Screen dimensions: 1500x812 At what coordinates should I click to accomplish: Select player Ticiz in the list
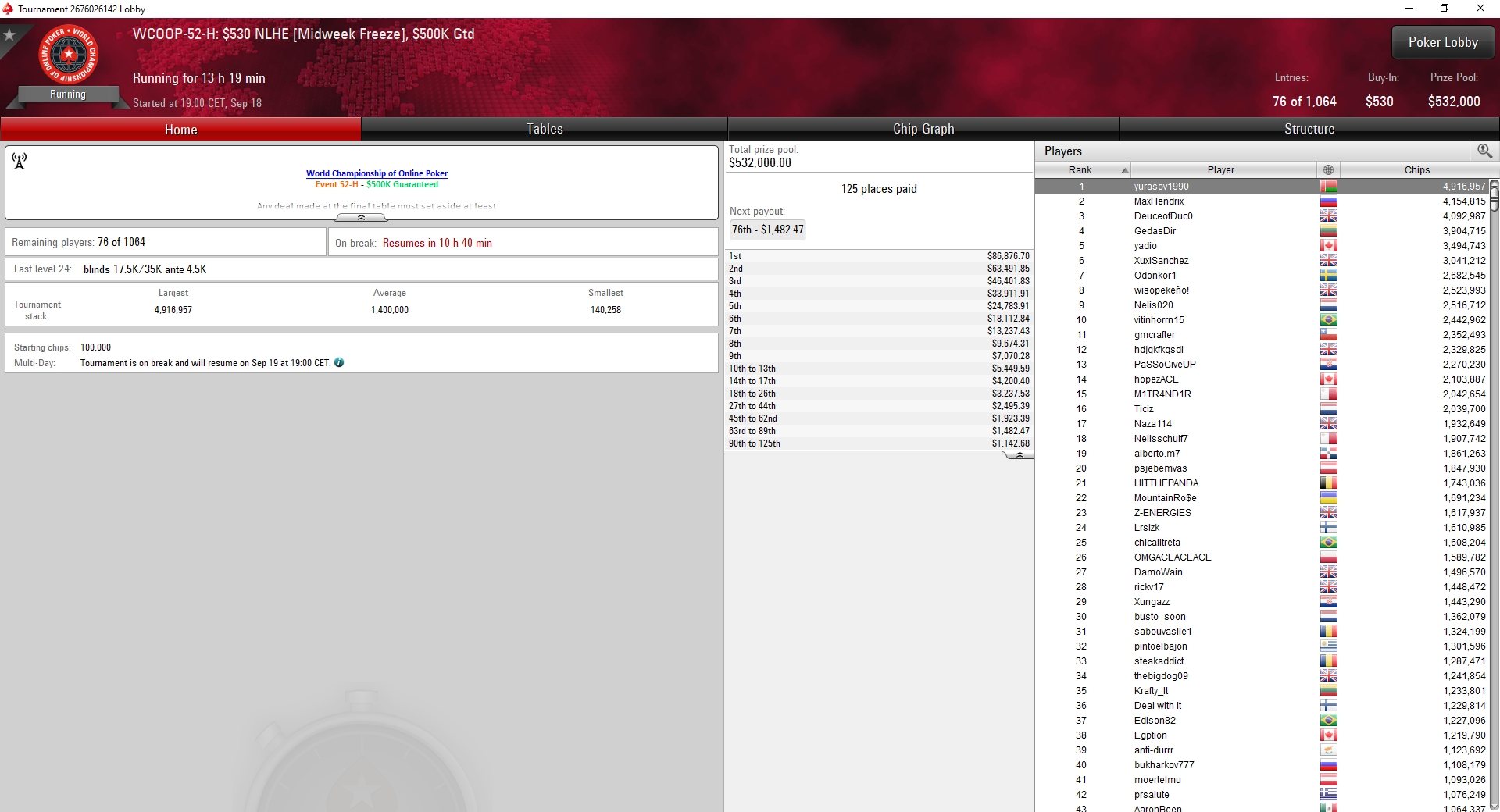[x=1262, y=409]
